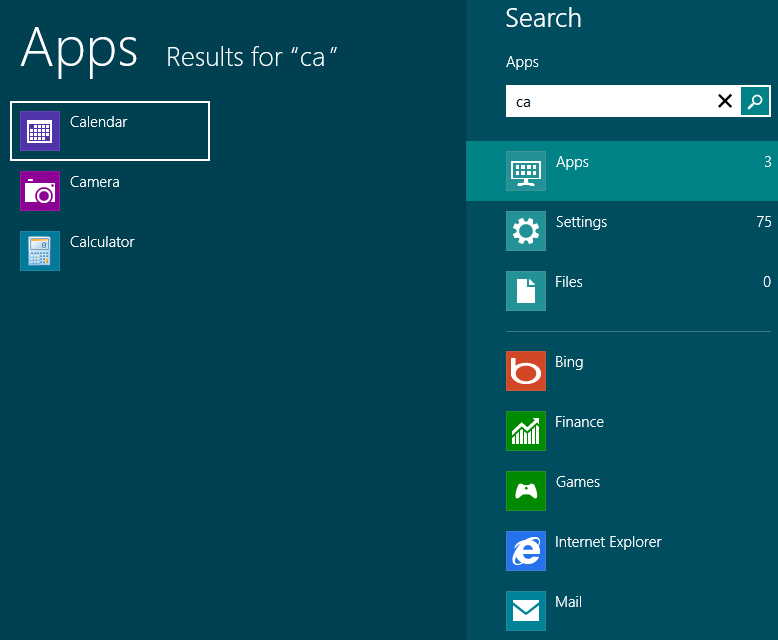Screen dimensions: 778x640
Task: Select the Internet Explorer icon
Action: pyautogui.click(x=526, y=551)
